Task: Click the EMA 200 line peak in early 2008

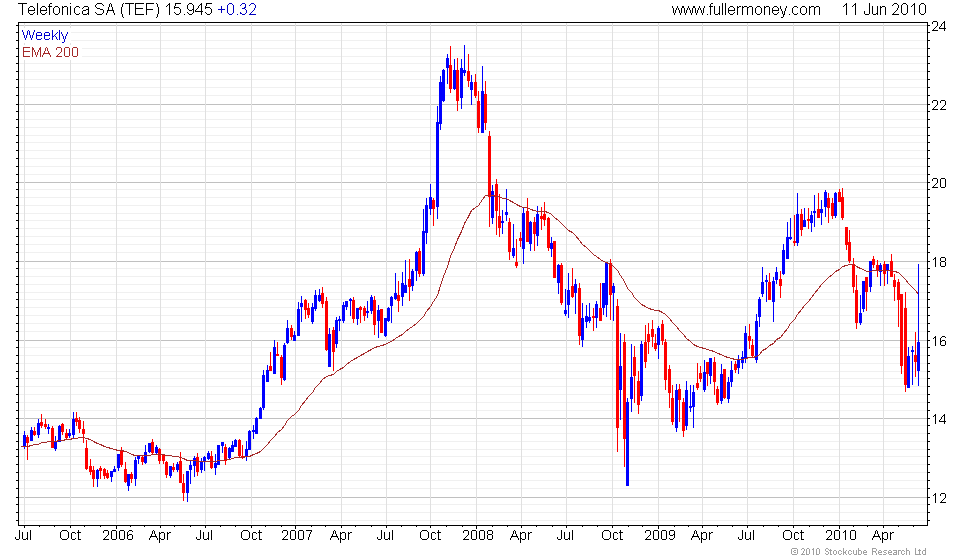Action: point(489,196)
